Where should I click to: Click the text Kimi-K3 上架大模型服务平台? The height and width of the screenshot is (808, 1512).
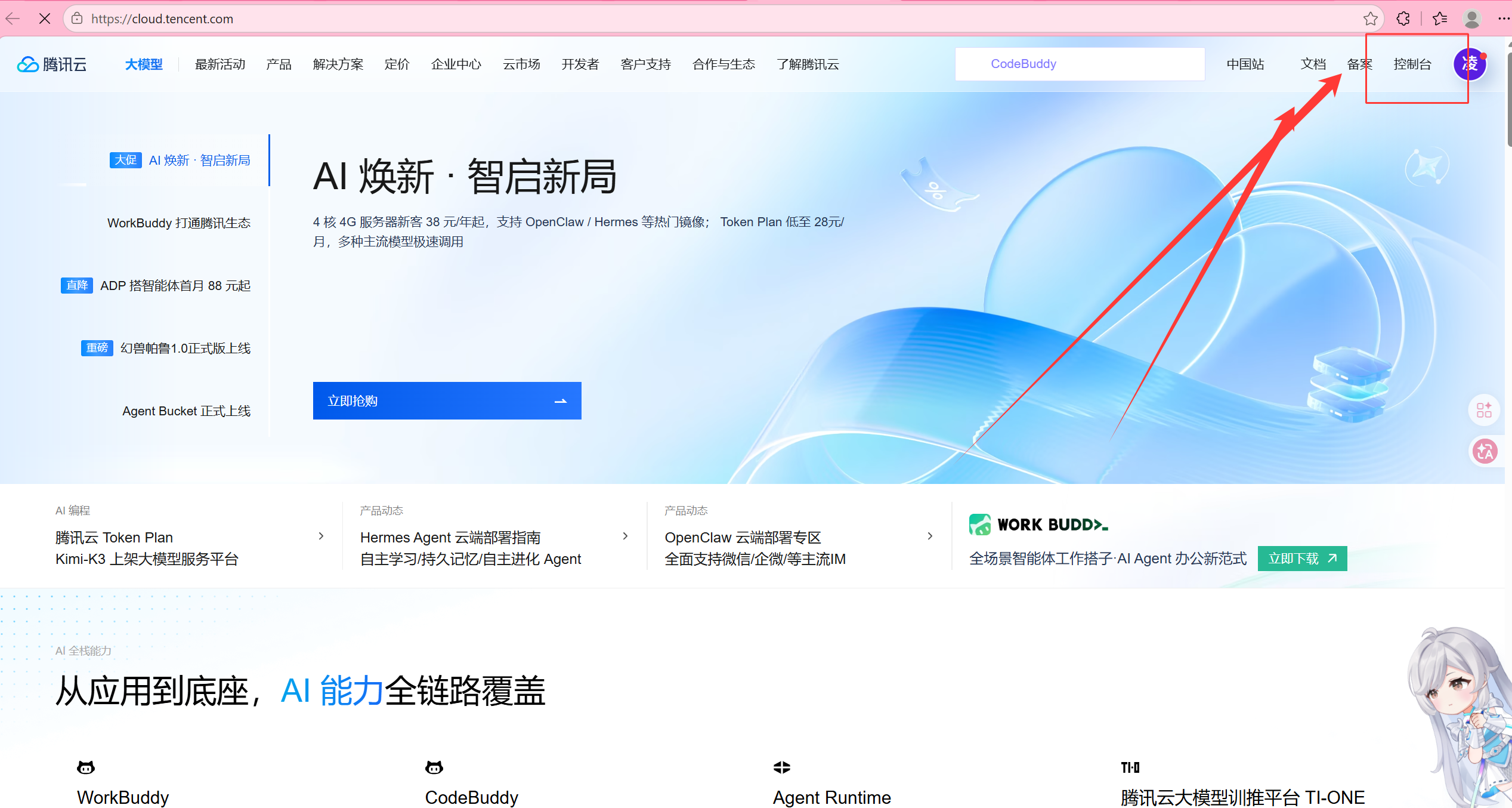point(147,559)
